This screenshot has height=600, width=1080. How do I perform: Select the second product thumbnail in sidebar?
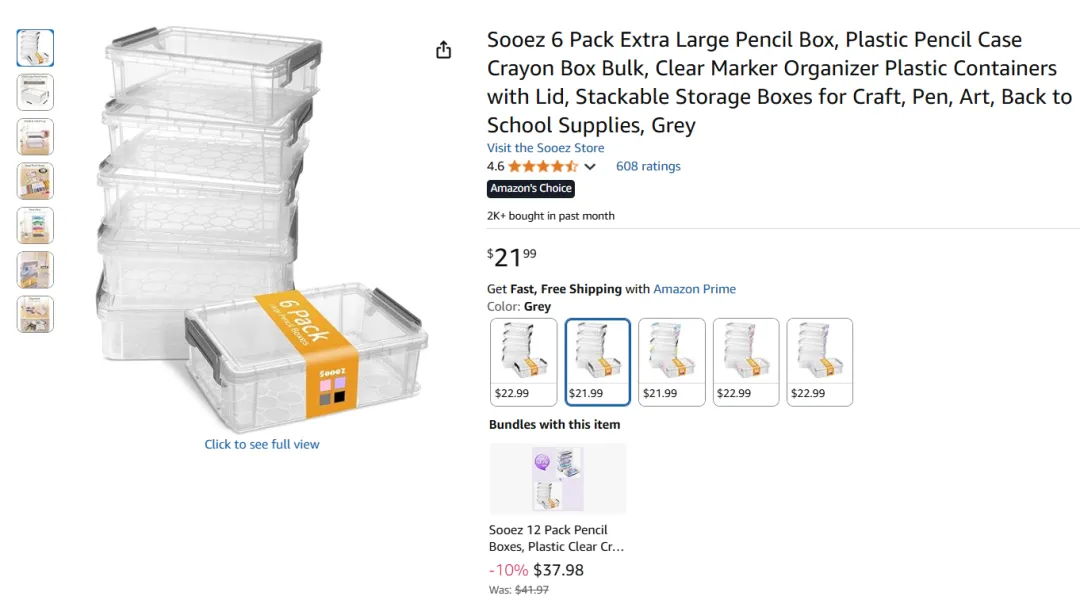point(35,92)
